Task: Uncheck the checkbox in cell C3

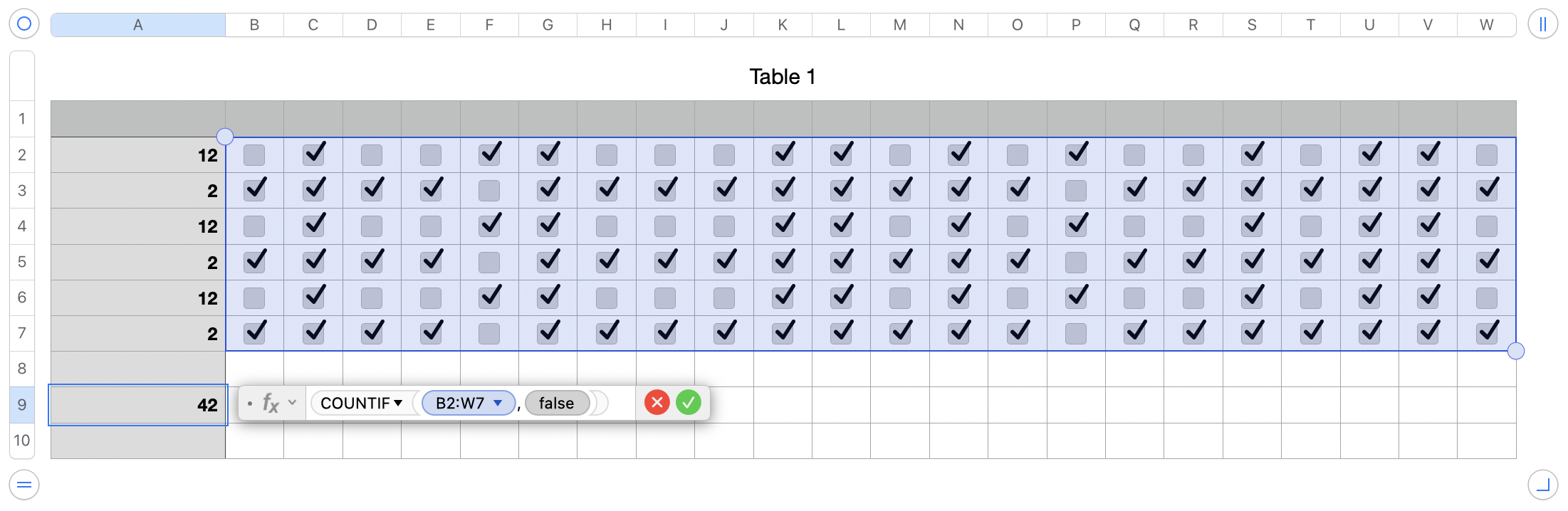Action: [313, 190]
